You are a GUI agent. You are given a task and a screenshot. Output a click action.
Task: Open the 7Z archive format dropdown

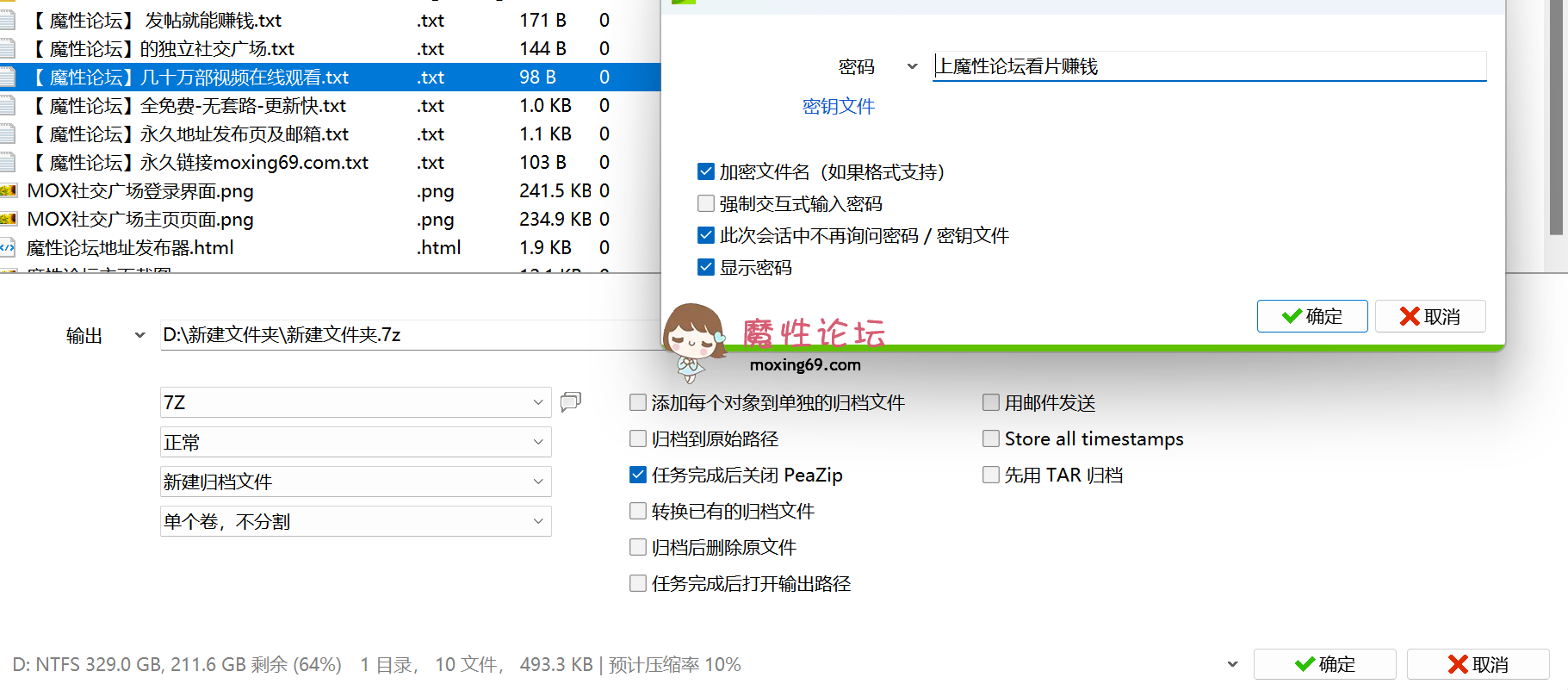pyautogui.click(x=356, y=402)
